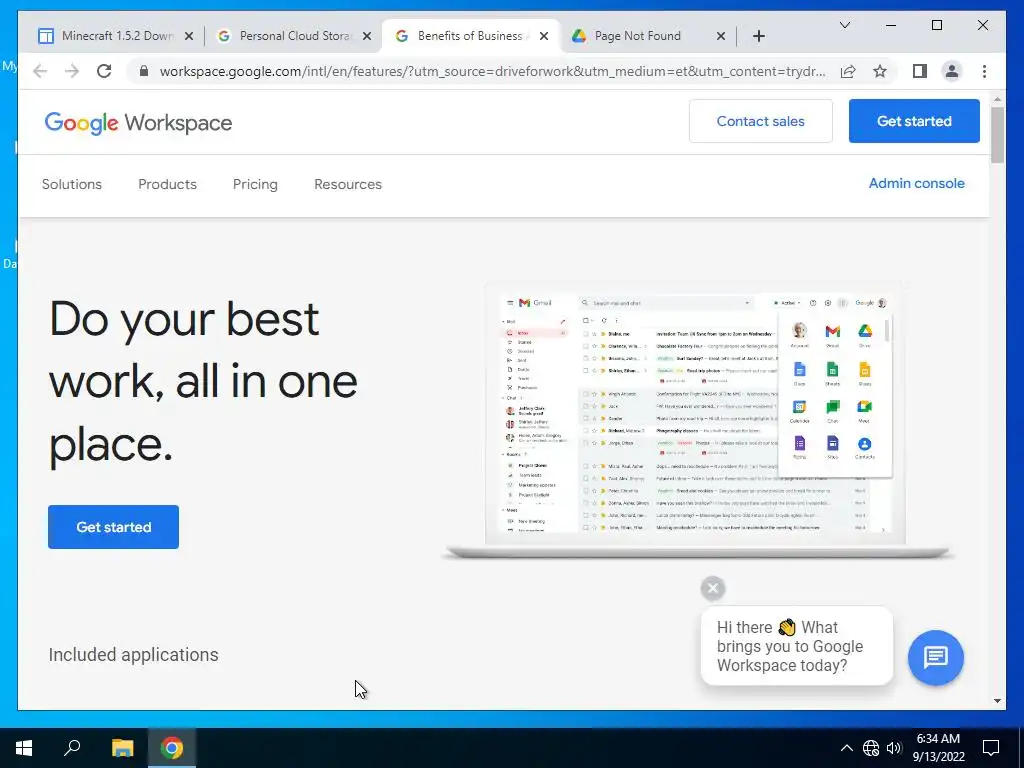Go back to the previous page
The width and height of the screenshot is (1024, 768).
[40, 71]
